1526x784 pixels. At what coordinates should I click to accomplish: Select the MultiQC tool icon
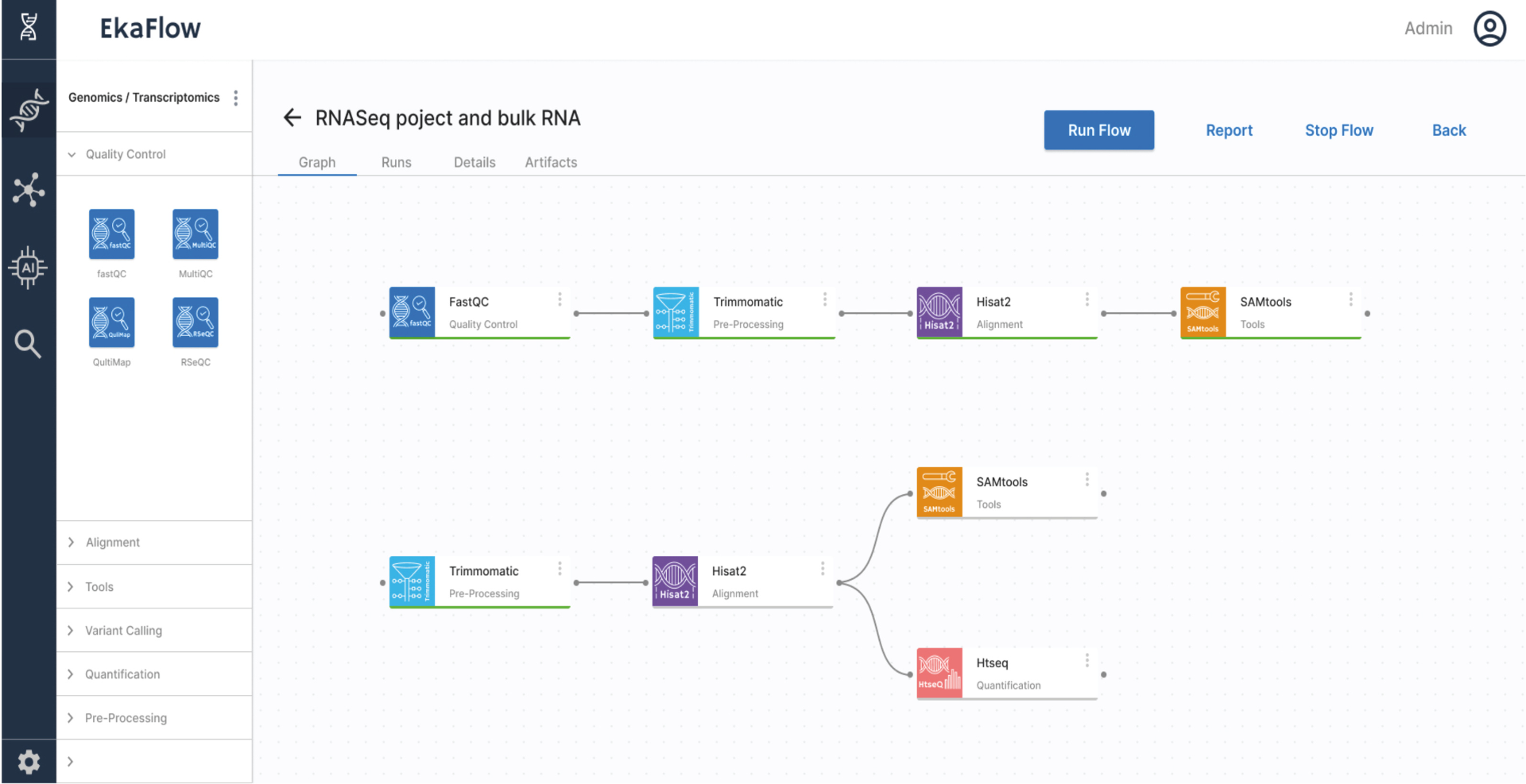pyautogui.click(x=196, y=234)
